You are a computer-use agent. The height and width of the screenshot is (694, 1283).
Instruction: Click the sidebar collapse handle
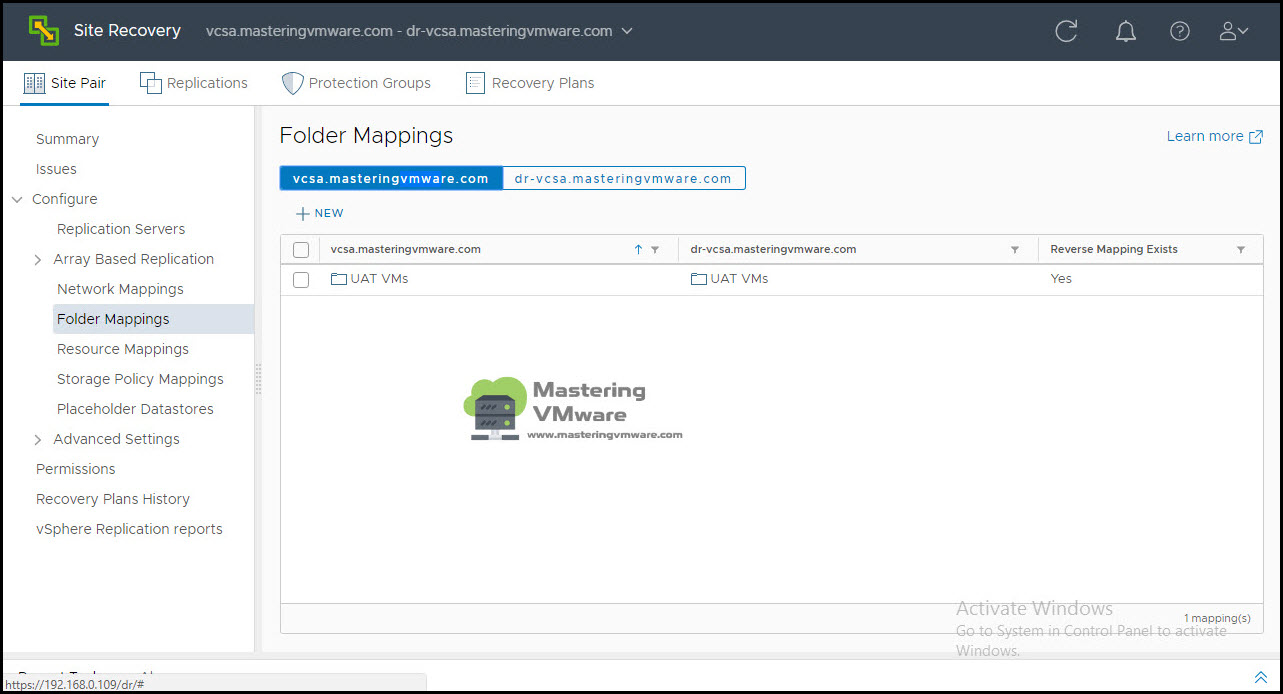coord(258,379)
